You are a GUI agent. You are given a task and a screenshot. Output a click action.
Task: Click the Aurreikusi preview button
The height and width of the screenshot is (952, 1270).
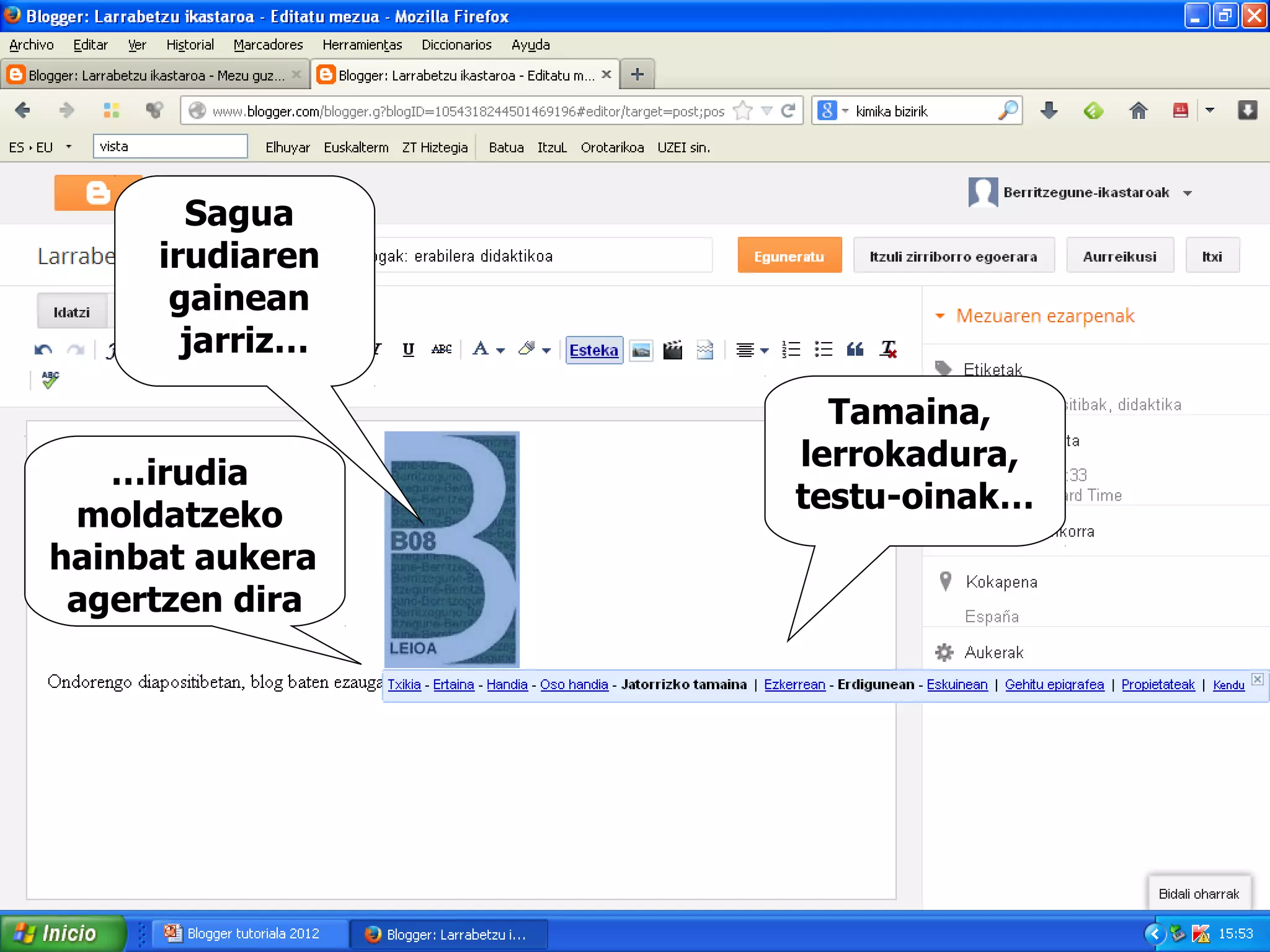(1119, 255)
